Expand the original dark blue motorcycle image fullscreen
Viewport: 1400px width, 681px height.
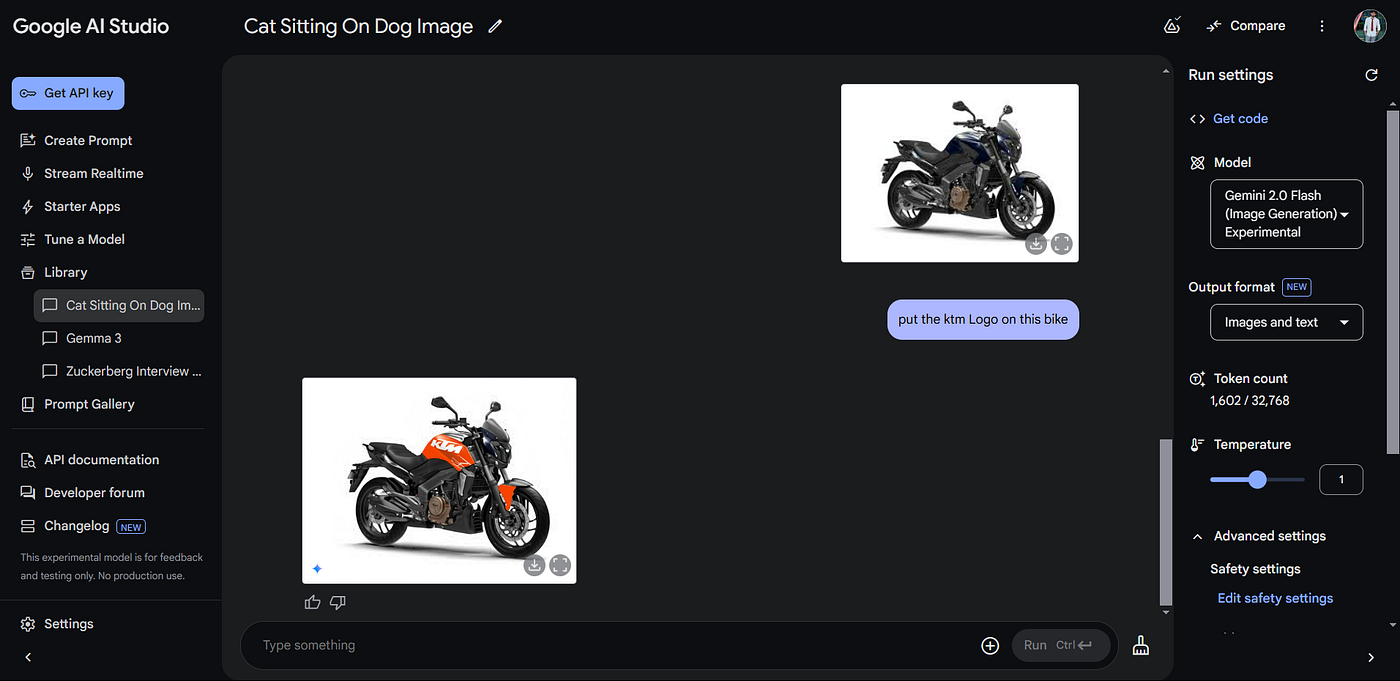(1062, 244)
